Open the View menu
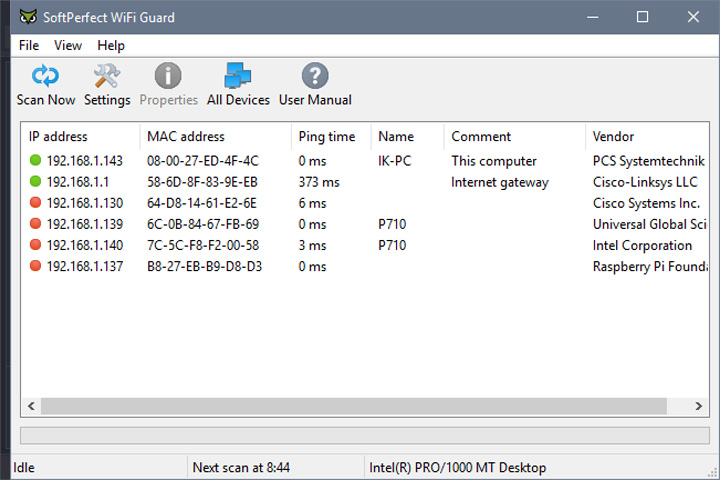 [68, 45]
